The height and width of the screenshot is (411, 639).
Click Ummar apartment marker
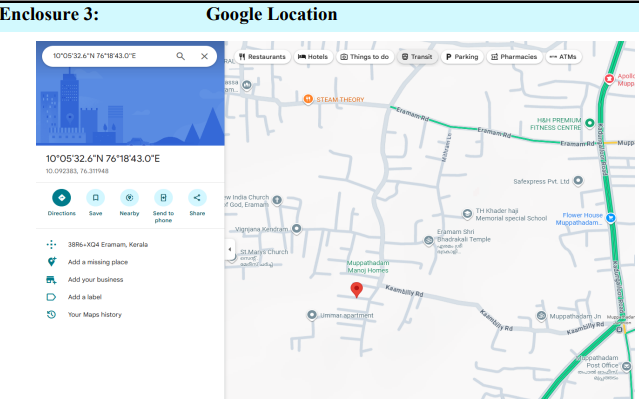pos(312,315)
